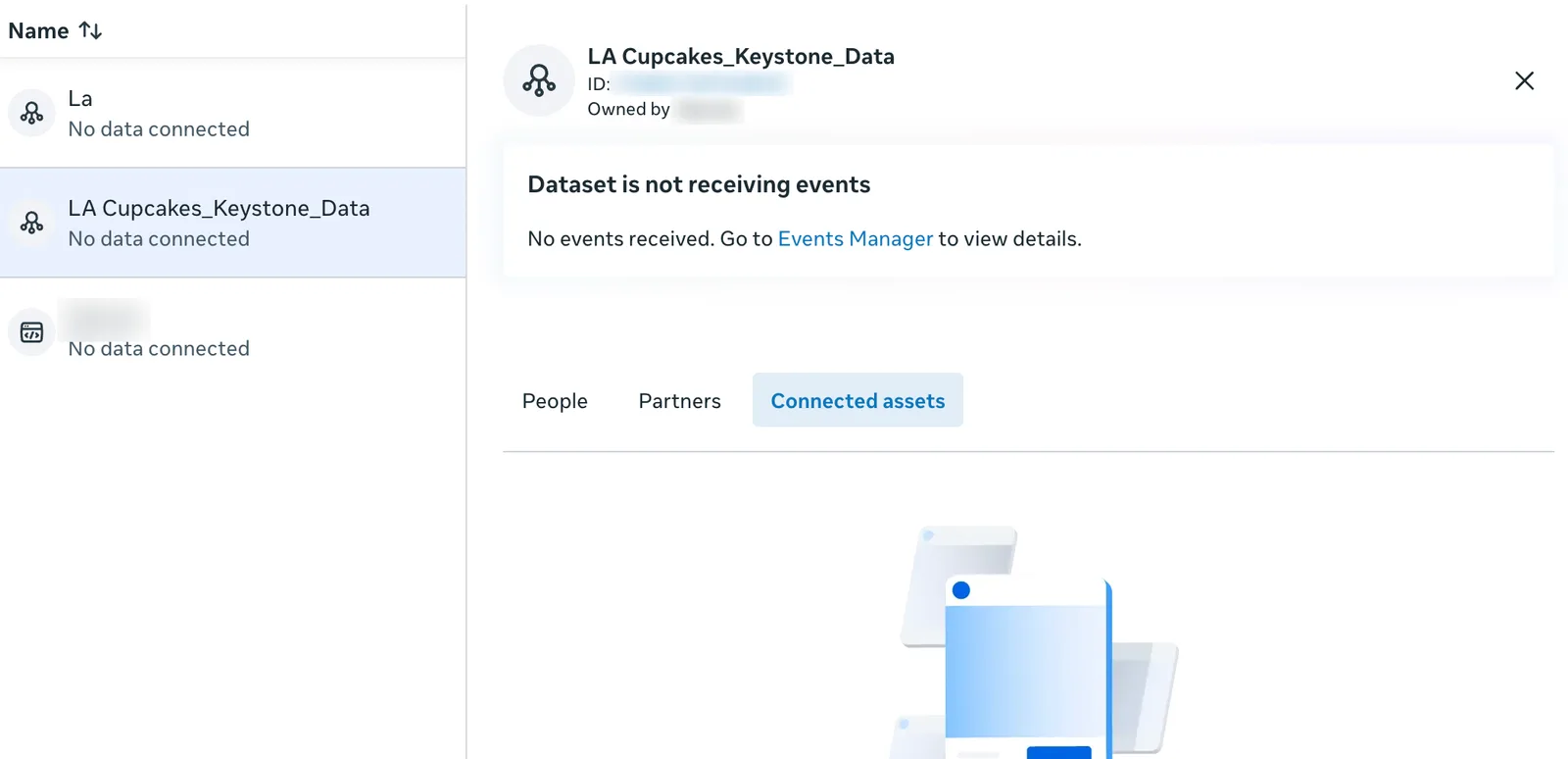Click the Owned by label

tap(628, 109)
